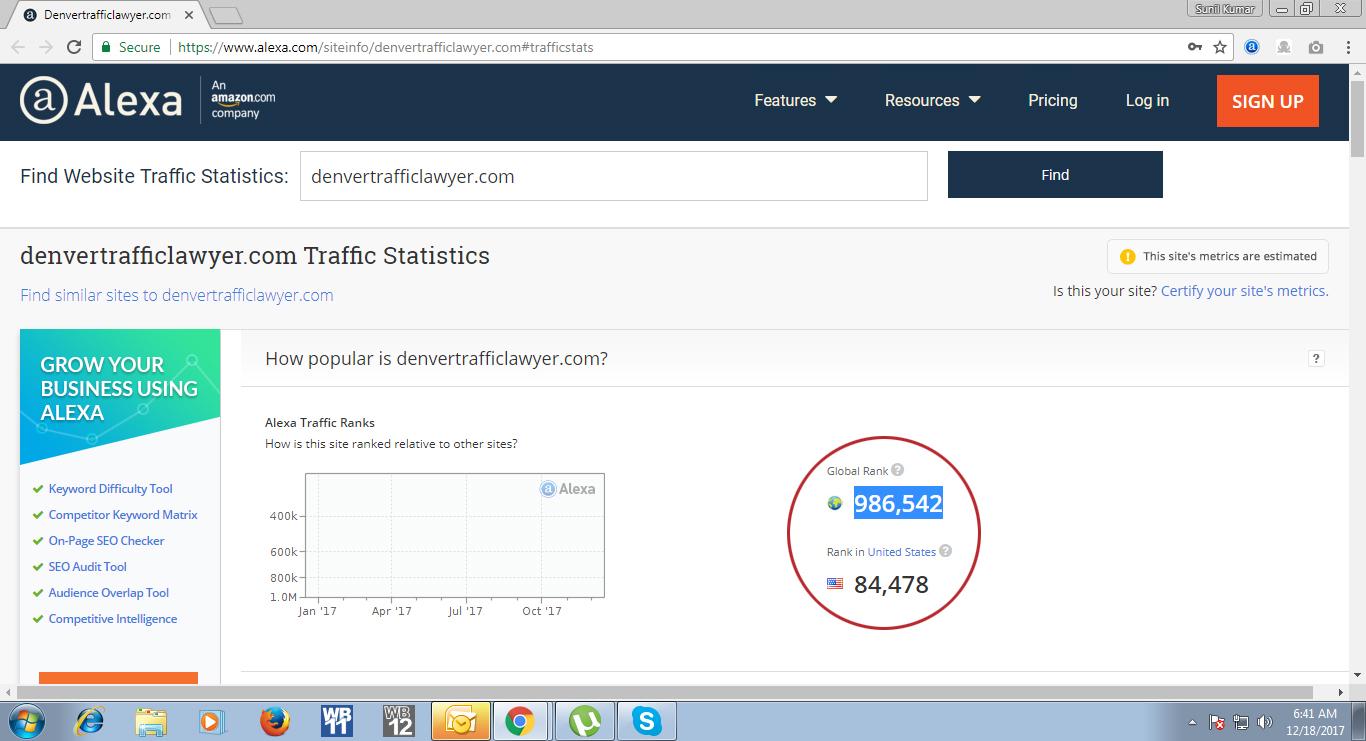Click inside the website statistics search field
The width and height of the screenshot is (1366, 741).
613,175
